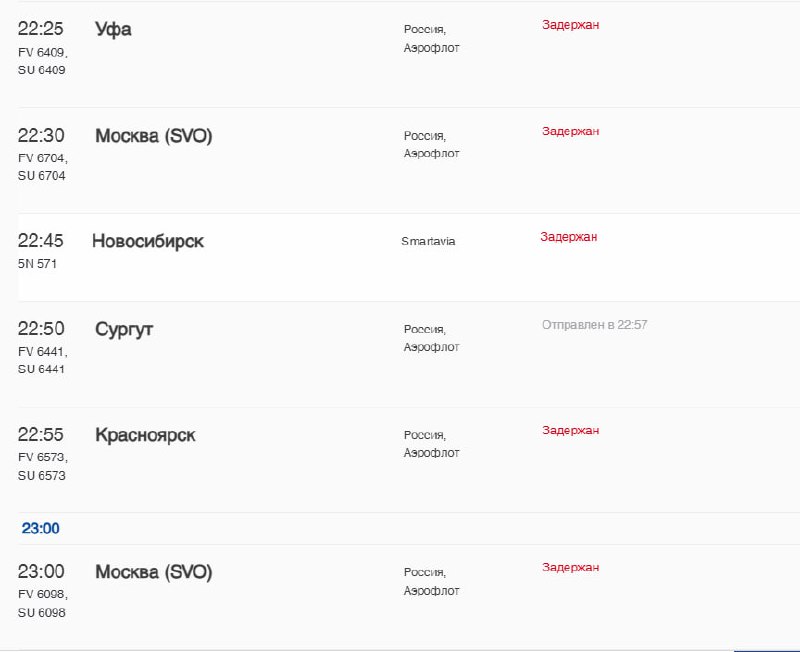
Task: Open the 22:30 Москва (SVO) flight
Action: [x=153, y=136]
